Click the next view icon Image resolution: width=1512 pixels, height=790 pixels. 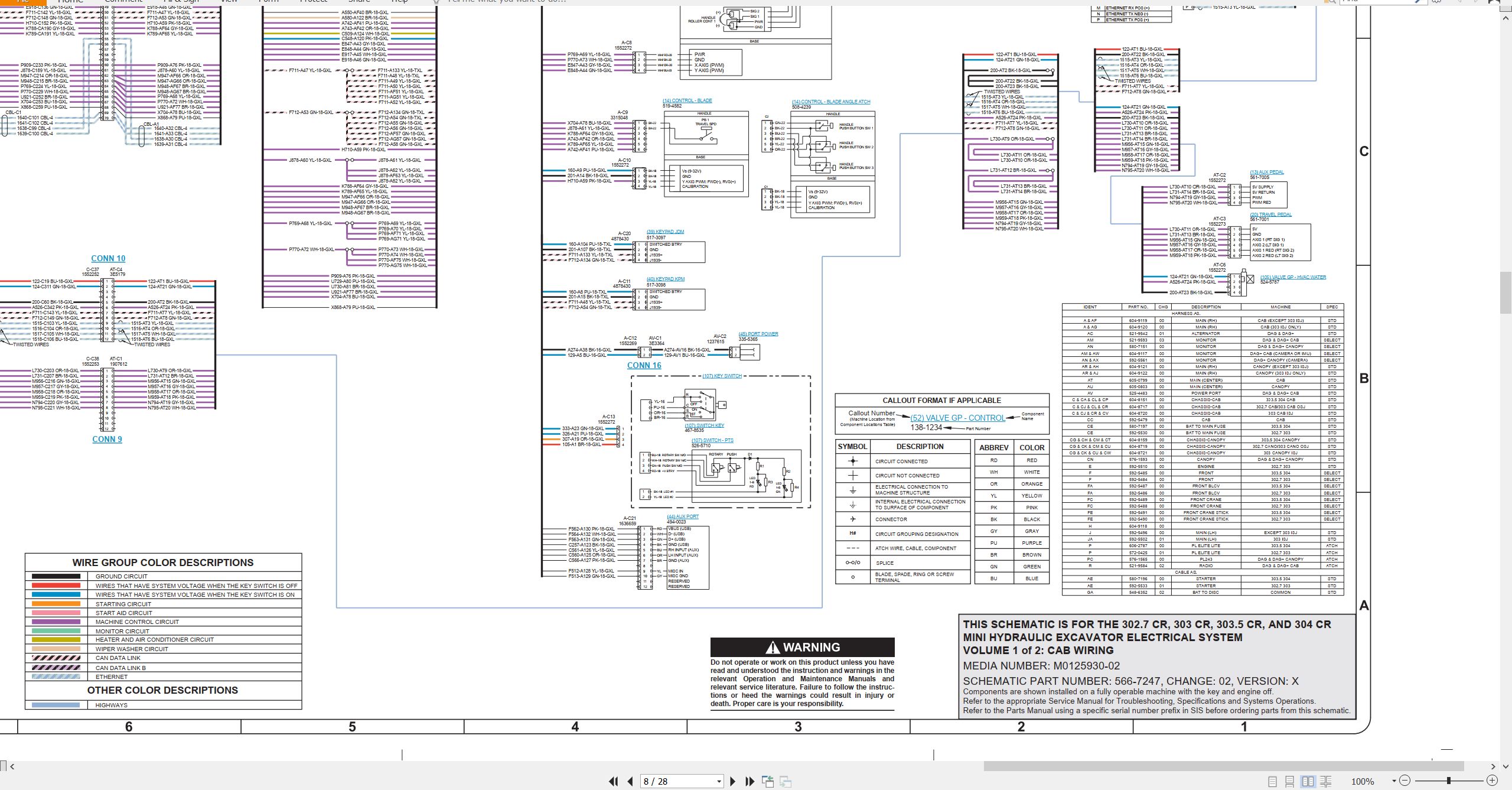[786, 781]
